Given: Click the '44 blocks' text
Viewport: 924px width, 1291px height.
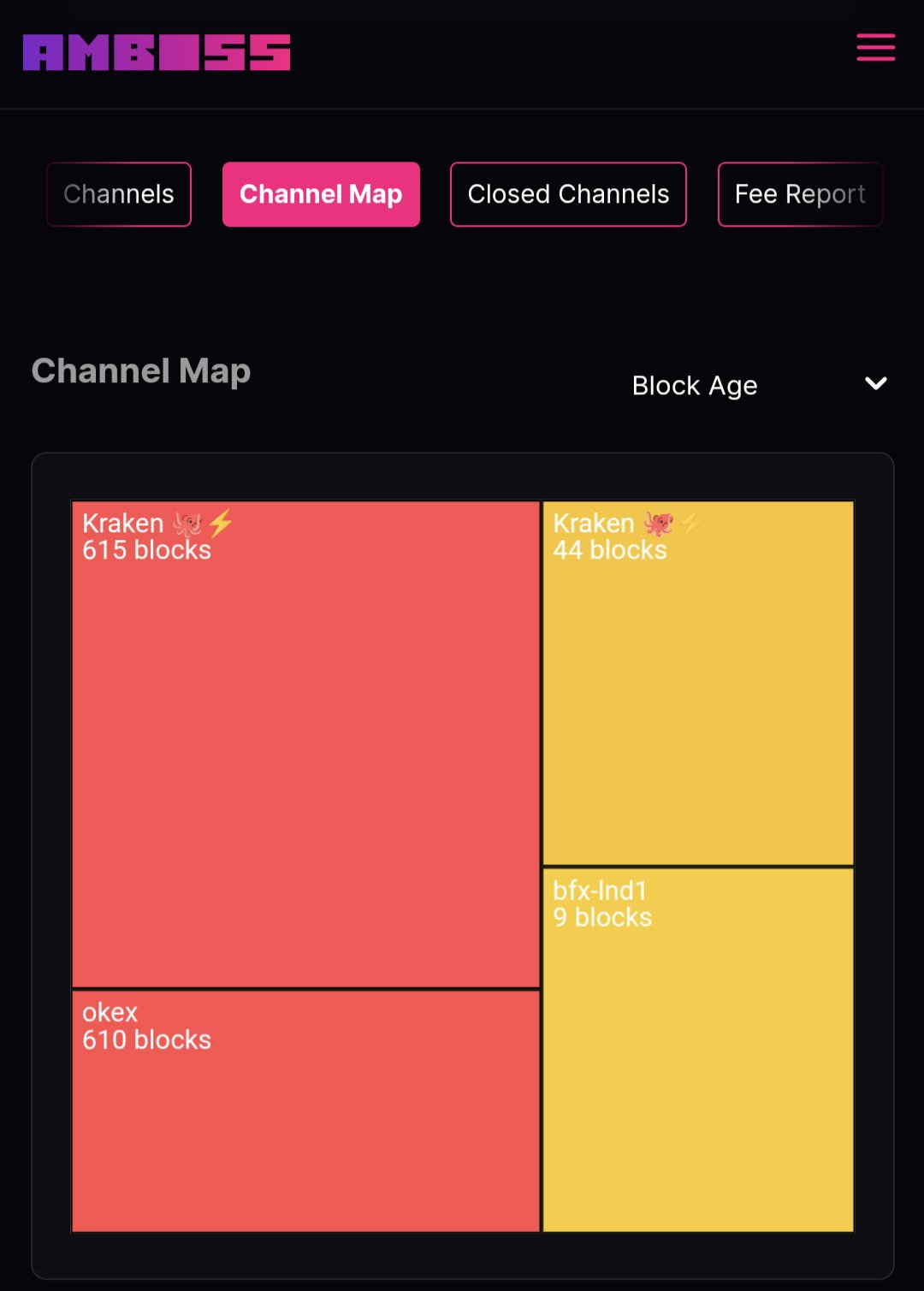Looking at the screenshot, I should 610,550.
